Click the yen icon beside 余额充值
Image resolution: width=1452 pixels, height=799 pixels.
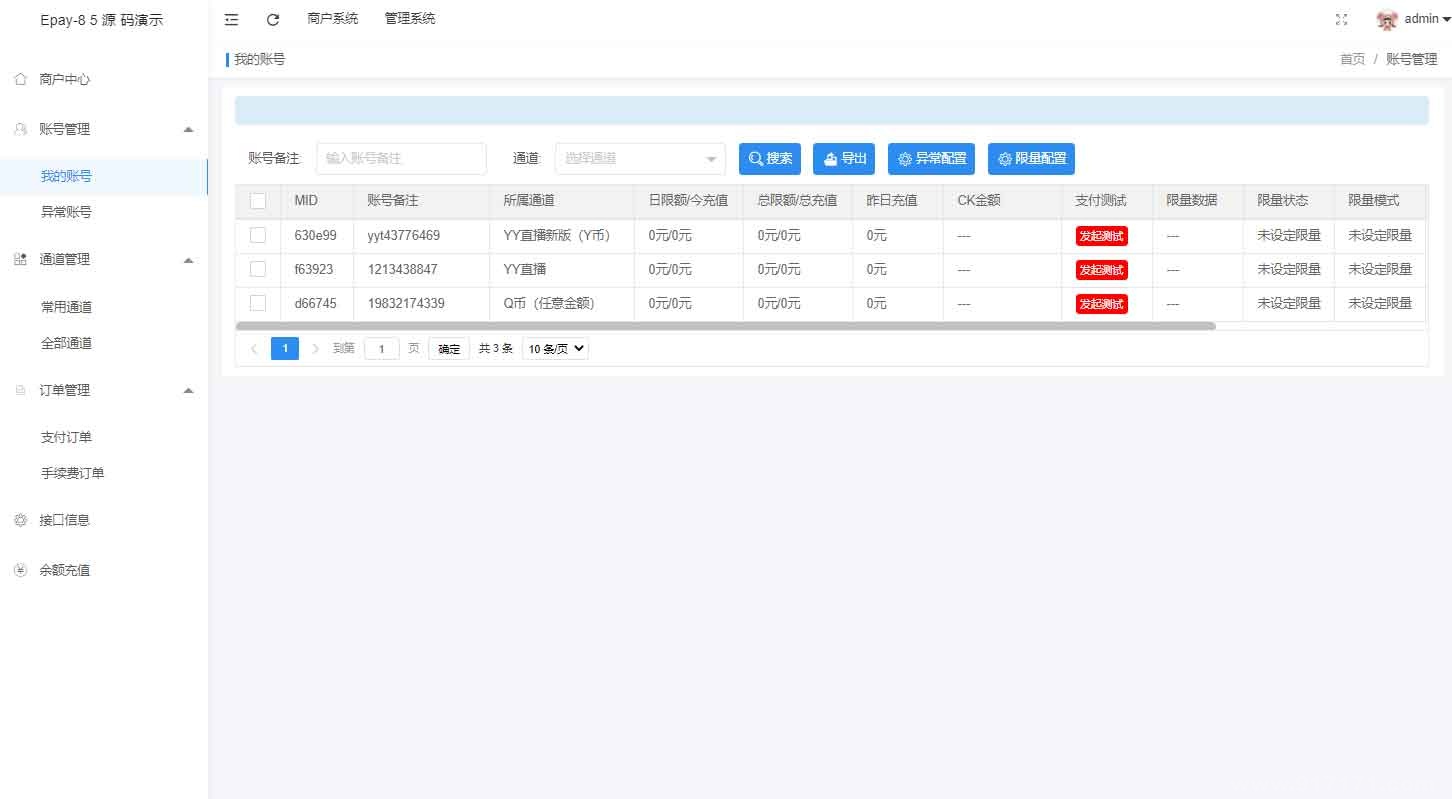pyautogui.click(x=20, y=570)
